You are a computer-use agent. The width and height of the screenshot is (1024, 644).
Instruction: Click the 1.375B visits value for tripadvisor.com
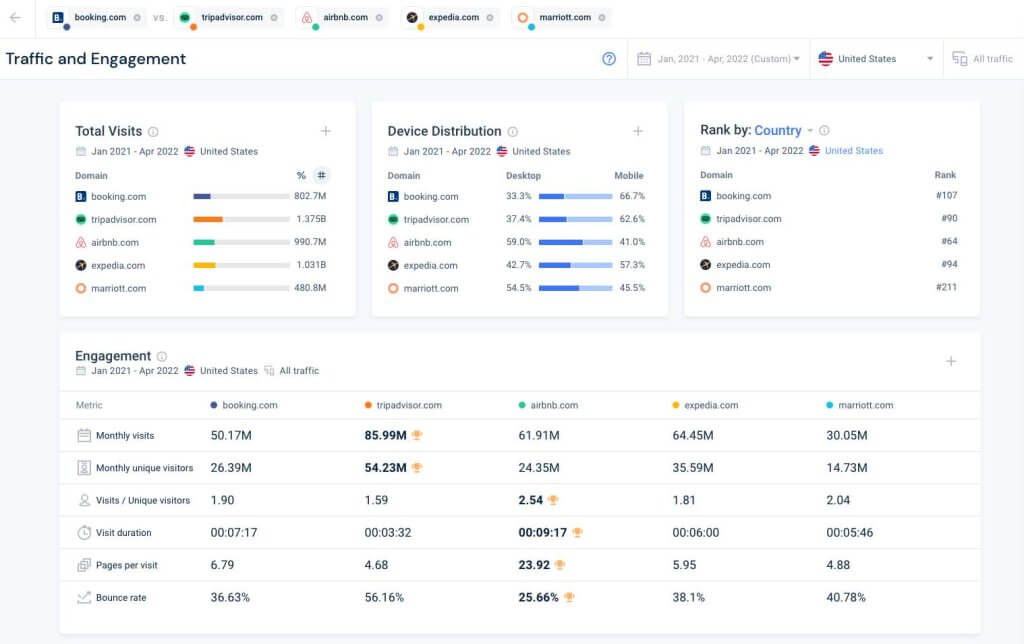tap(311, 219)
